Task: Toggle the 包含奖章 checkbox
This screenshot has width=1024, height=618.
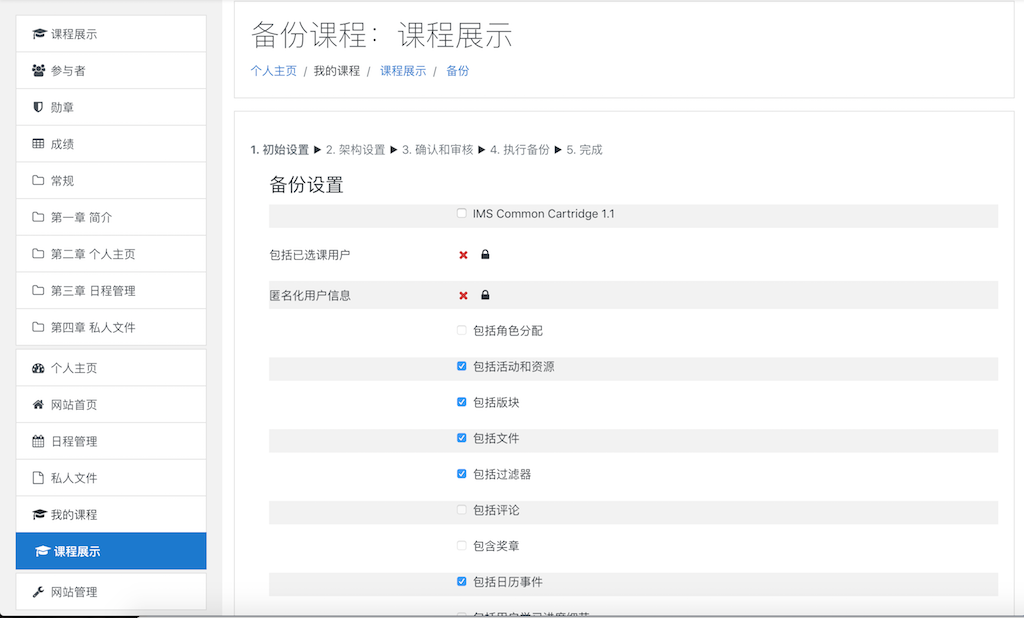Action: click(462, 545)
